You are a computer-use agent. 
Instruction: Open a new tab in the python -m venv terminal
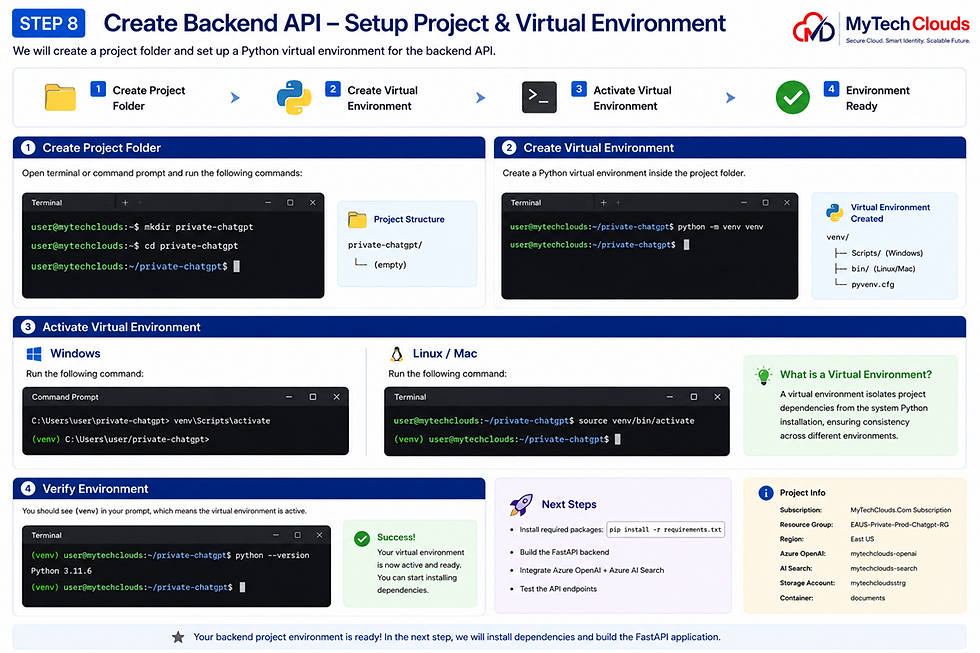coord(603,202)
